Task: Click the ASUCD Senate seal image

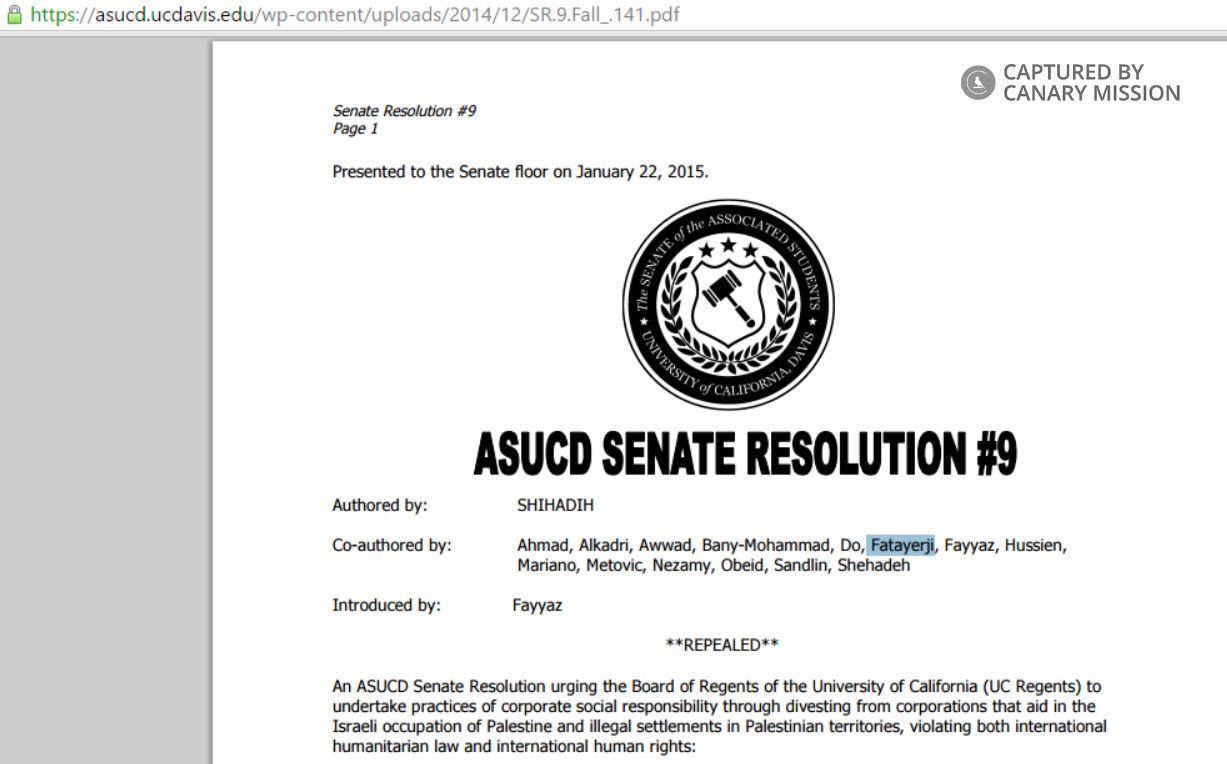Action: click(728, 304)
